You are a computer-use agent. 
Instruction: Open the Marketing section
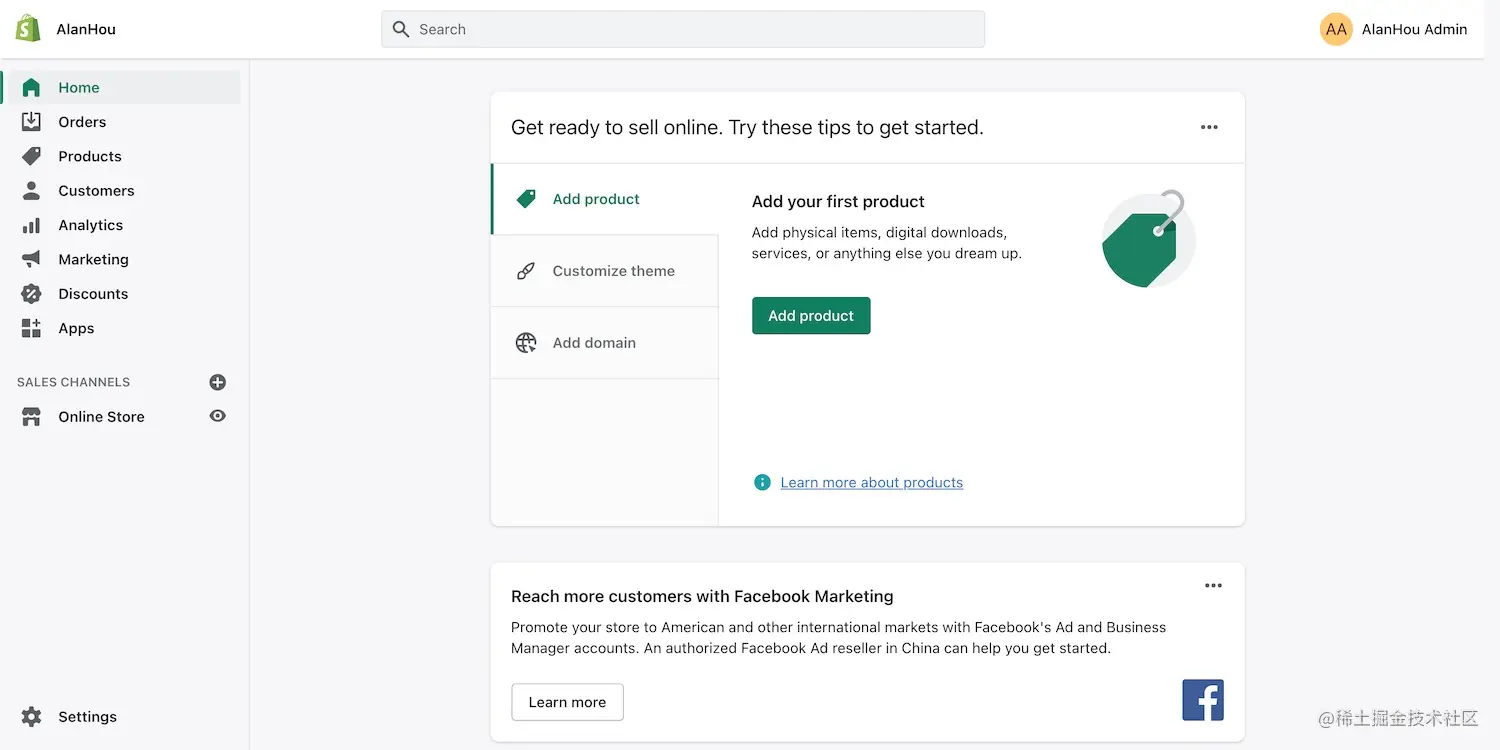tap(93, 259)
